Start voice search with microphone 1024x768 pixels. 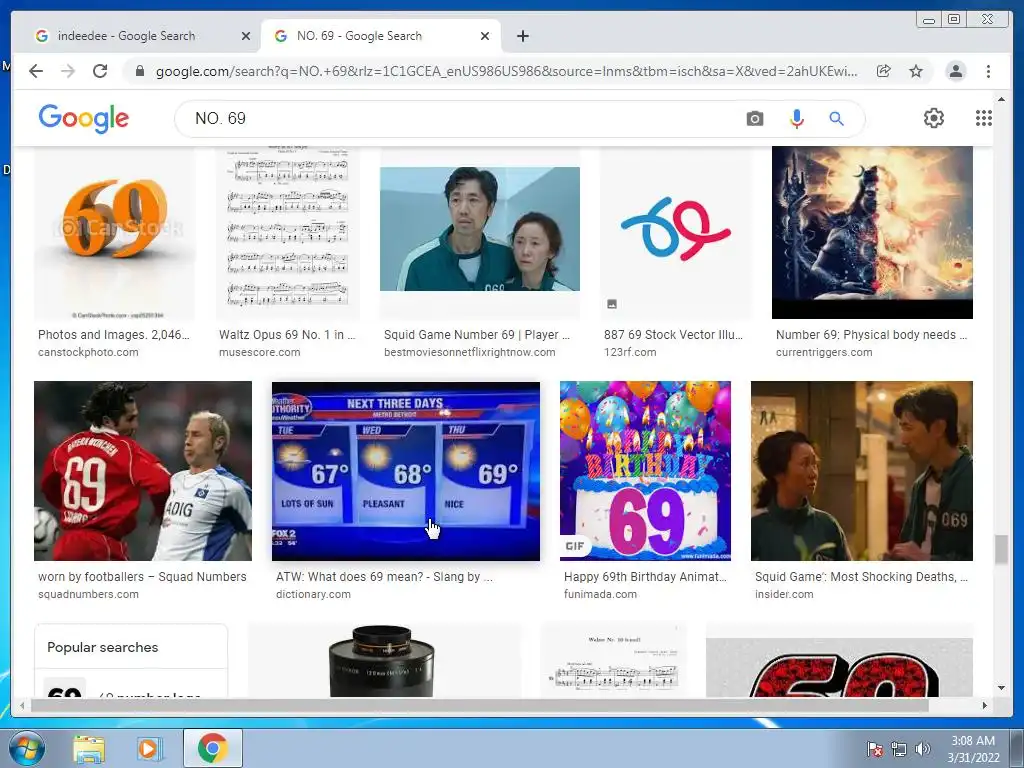click(x=796, y=119)
